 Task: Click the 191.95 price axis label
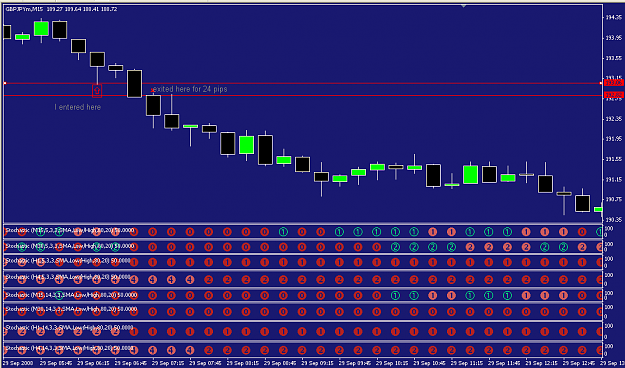613,139
